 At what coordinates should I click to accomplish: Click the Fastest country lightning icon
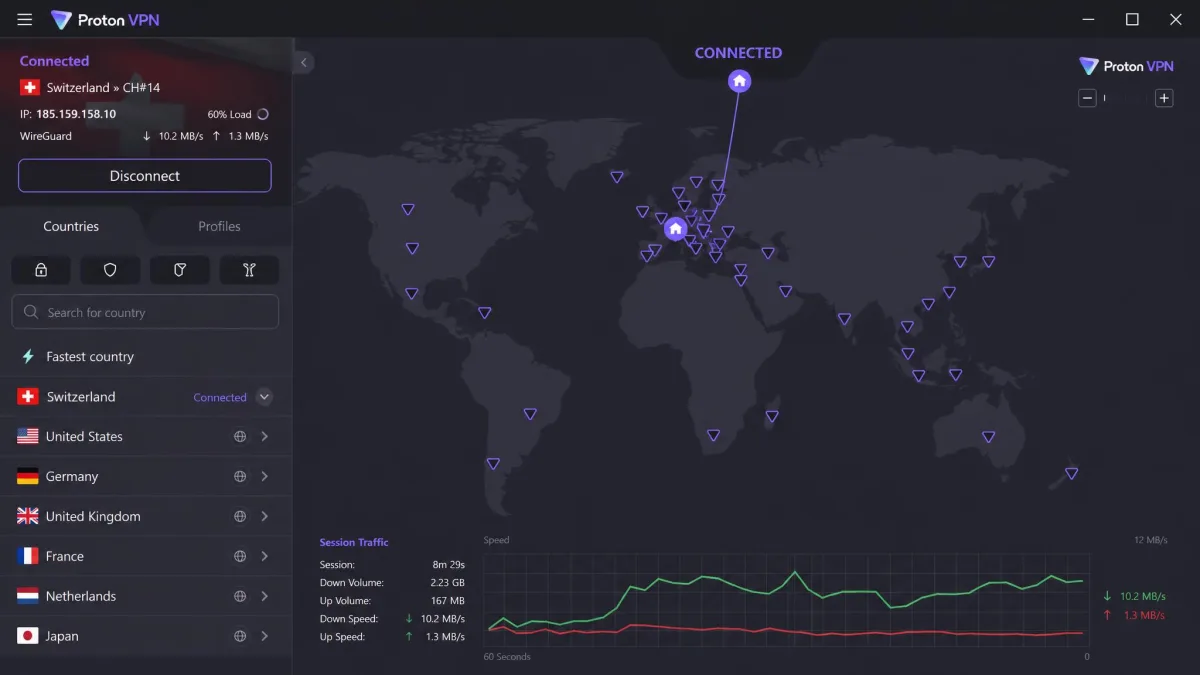point(27,357)
